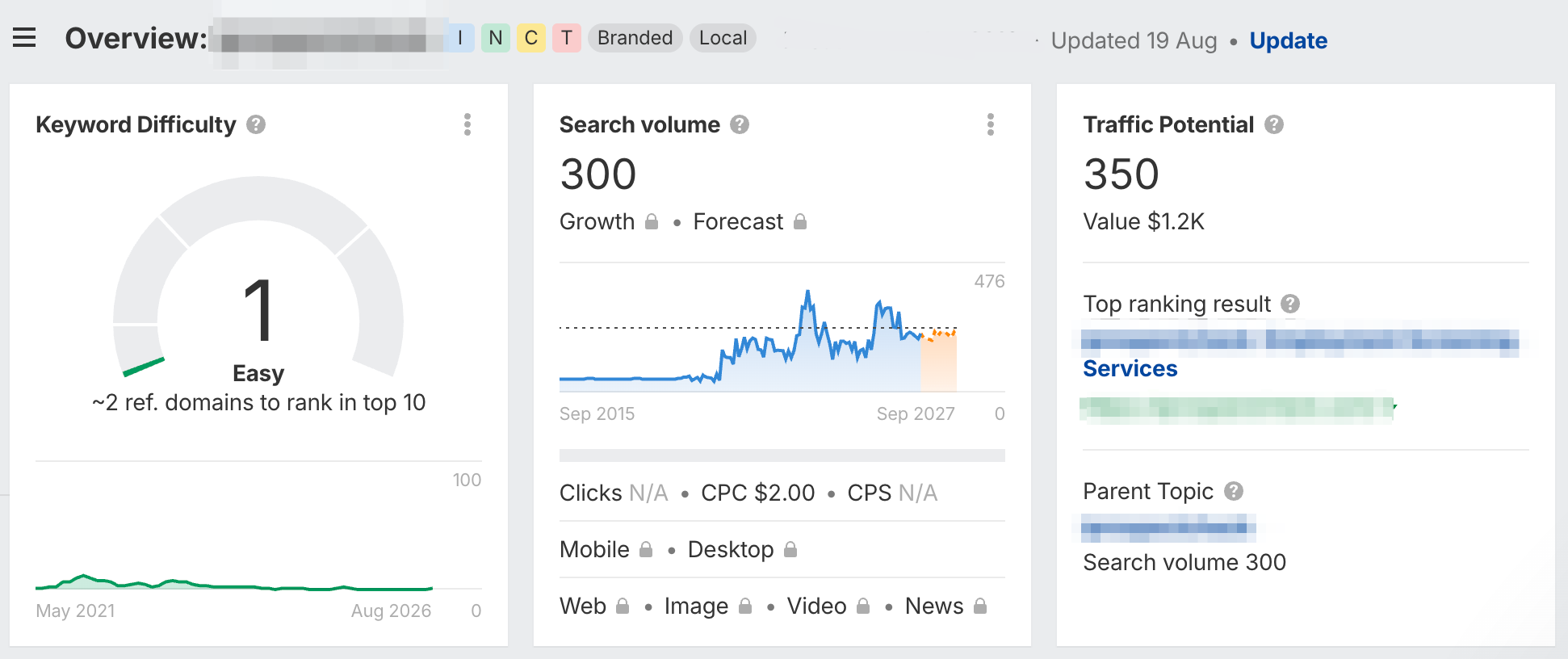Click the Growth label

597,221
